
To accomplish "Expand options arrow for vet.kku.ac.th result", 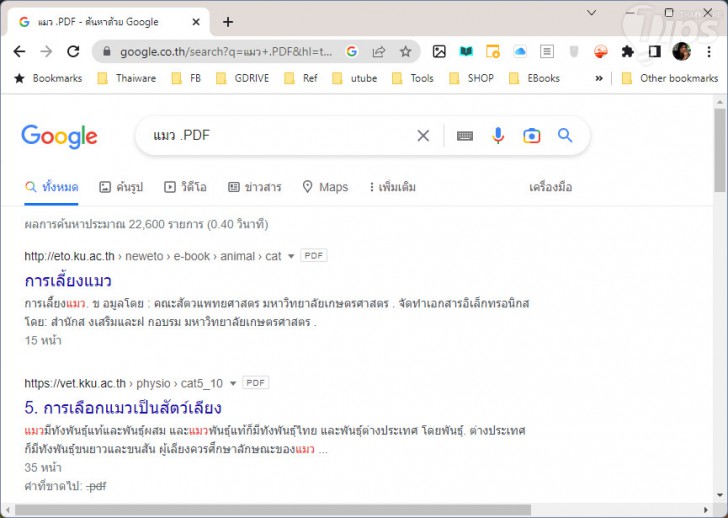I will click(x=233, y=383).
